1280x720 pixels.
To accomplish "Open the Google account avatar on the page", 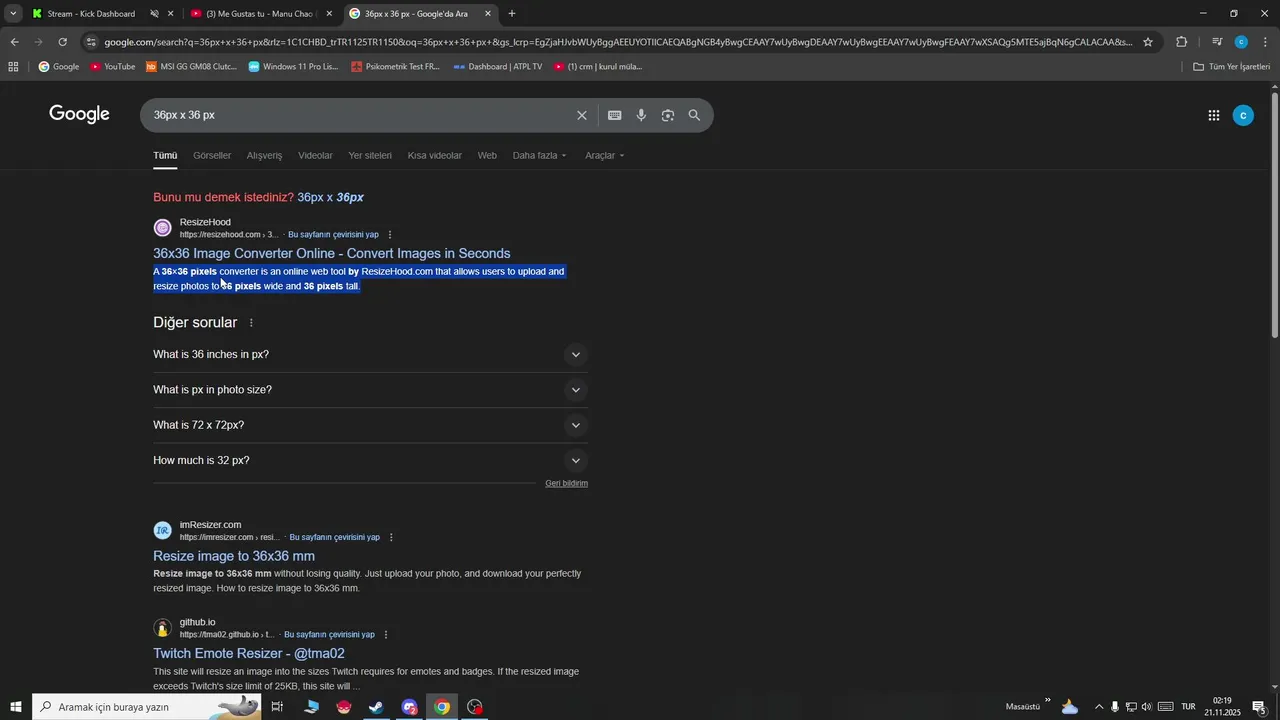I will [x=1243, y=115].
